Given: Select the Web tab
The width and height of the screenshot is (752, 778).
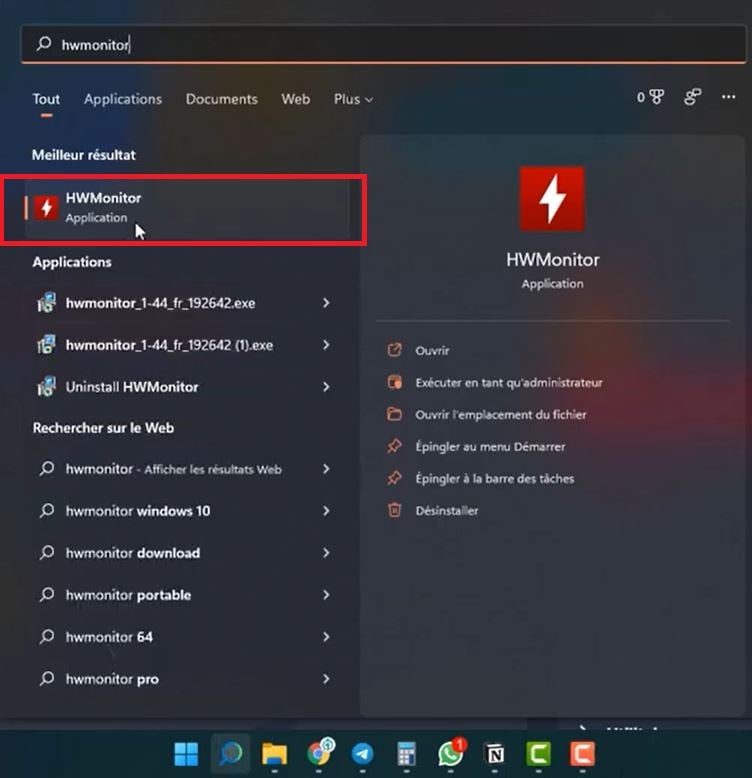Looking at the screenshot, I should 296,99.
